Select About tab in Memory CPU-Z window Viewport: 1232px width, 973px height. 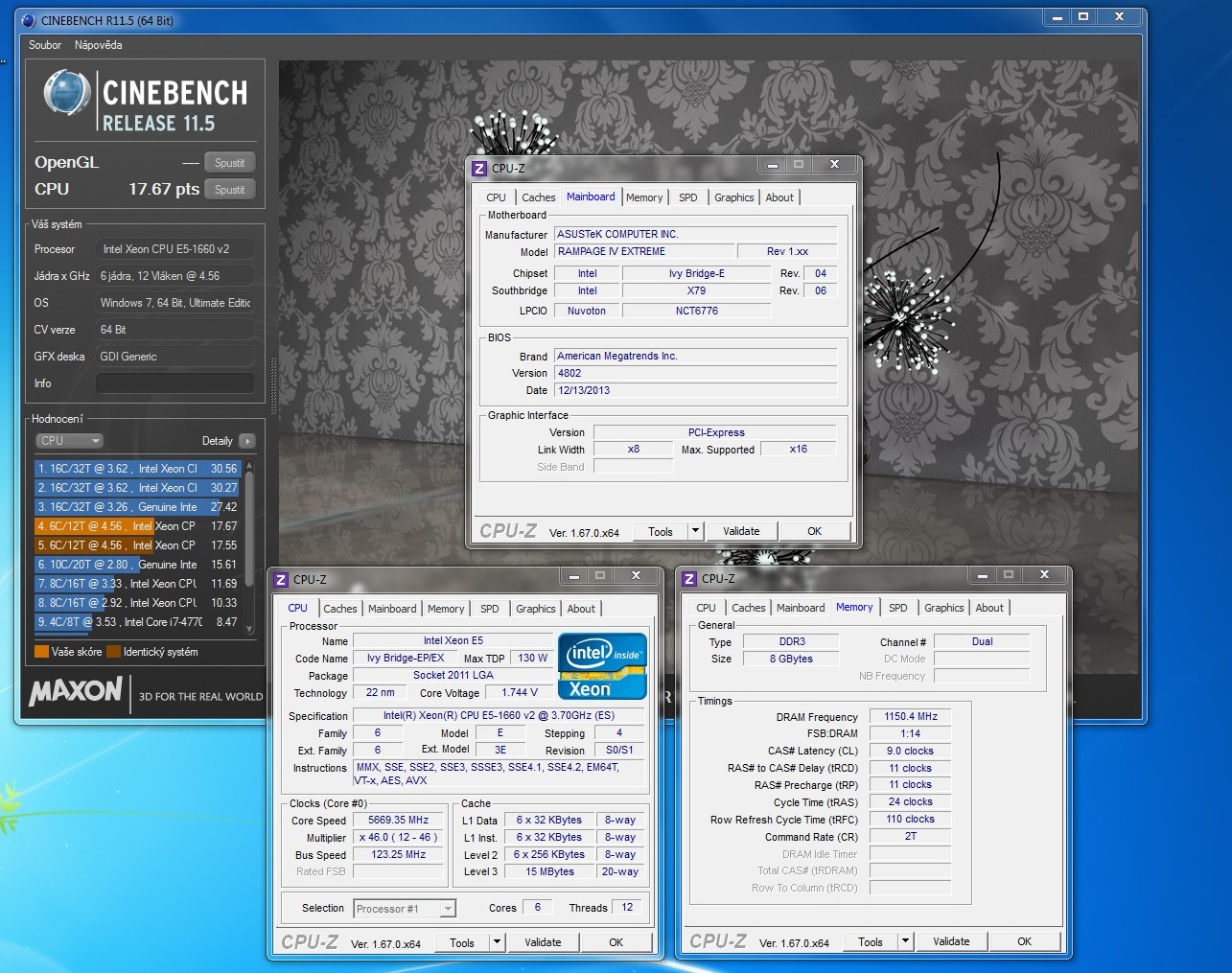[989, 608]
